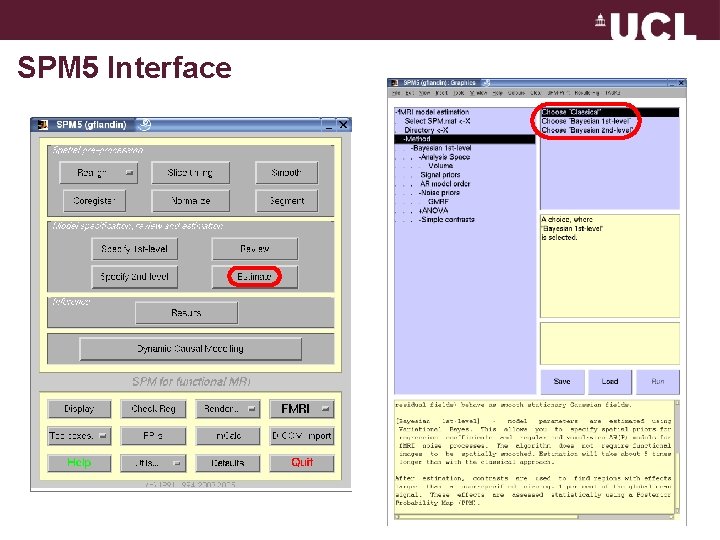The height and width of the screenshot is (540, 720).
Task: Select Choose "Bayesian 1st-level" option
Action: 586,121
